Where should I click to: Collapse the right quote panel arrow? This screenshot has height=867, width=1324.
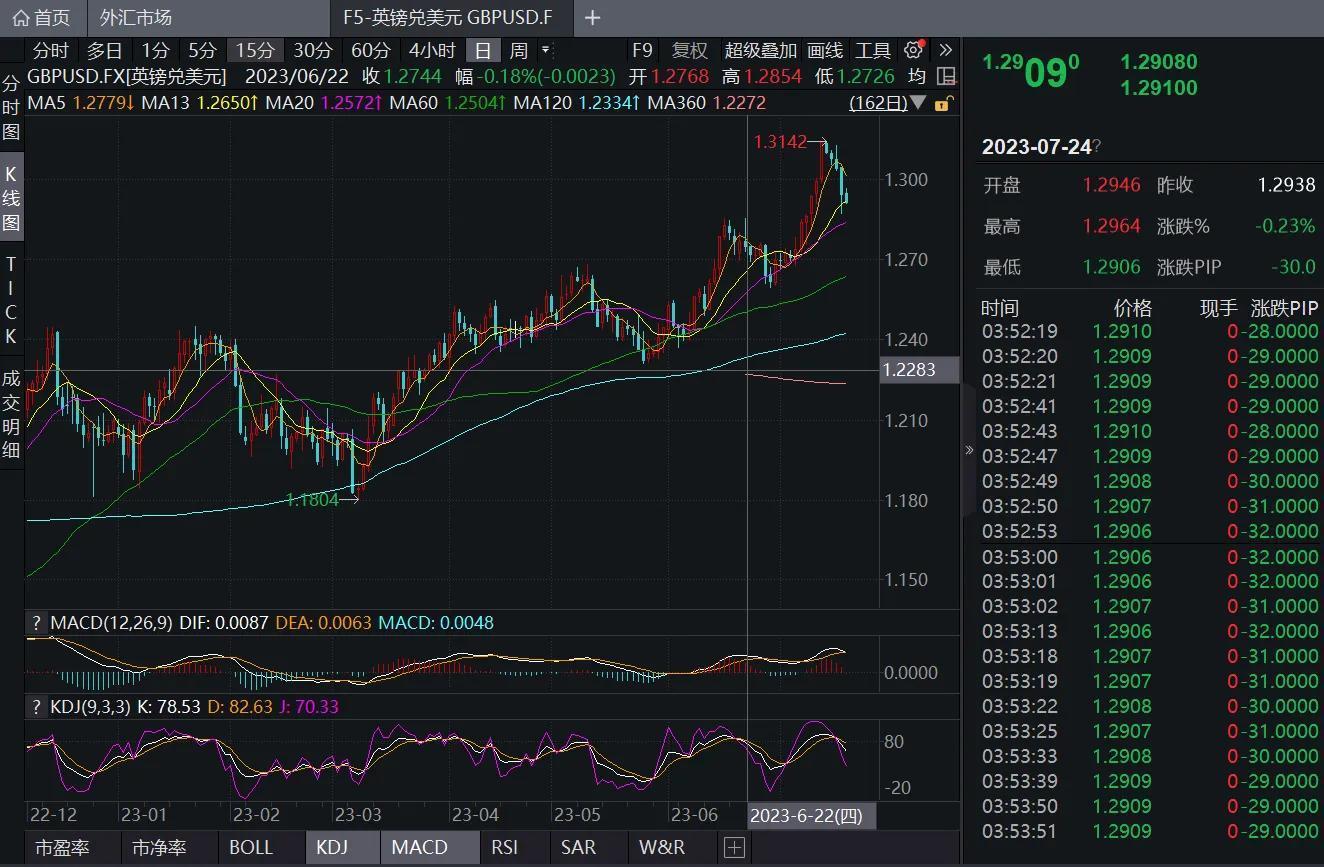click(x=968, y=450)
